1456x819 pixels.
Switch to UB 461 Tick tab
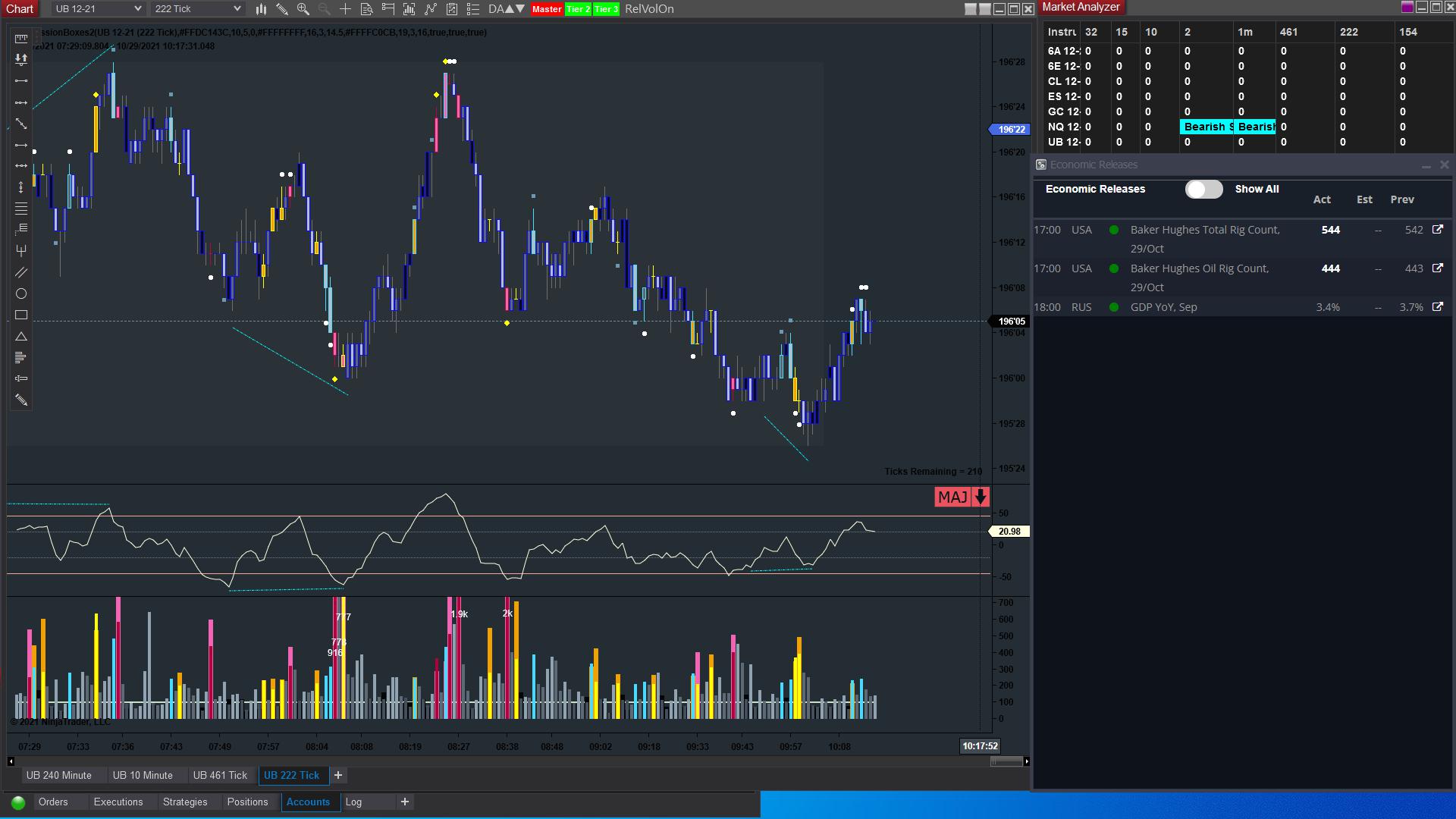(x=220, y=775)
